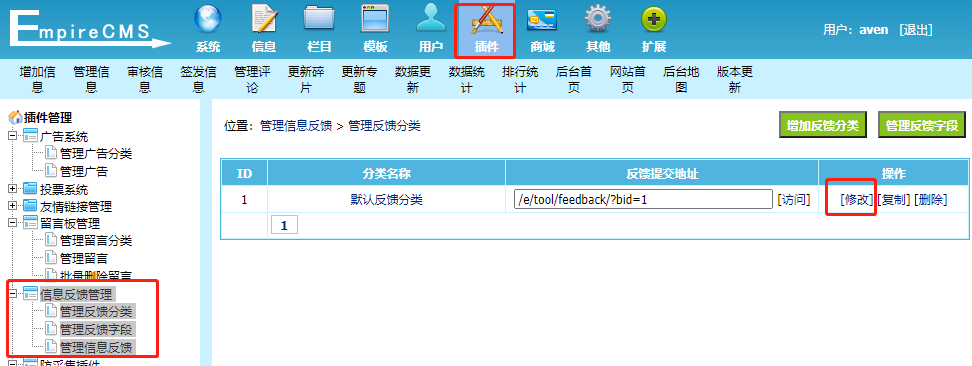Viewport: 972px width, 366px height.
Task: Click the [复制] link for 默认反馈分类
Action: point(893,200)
